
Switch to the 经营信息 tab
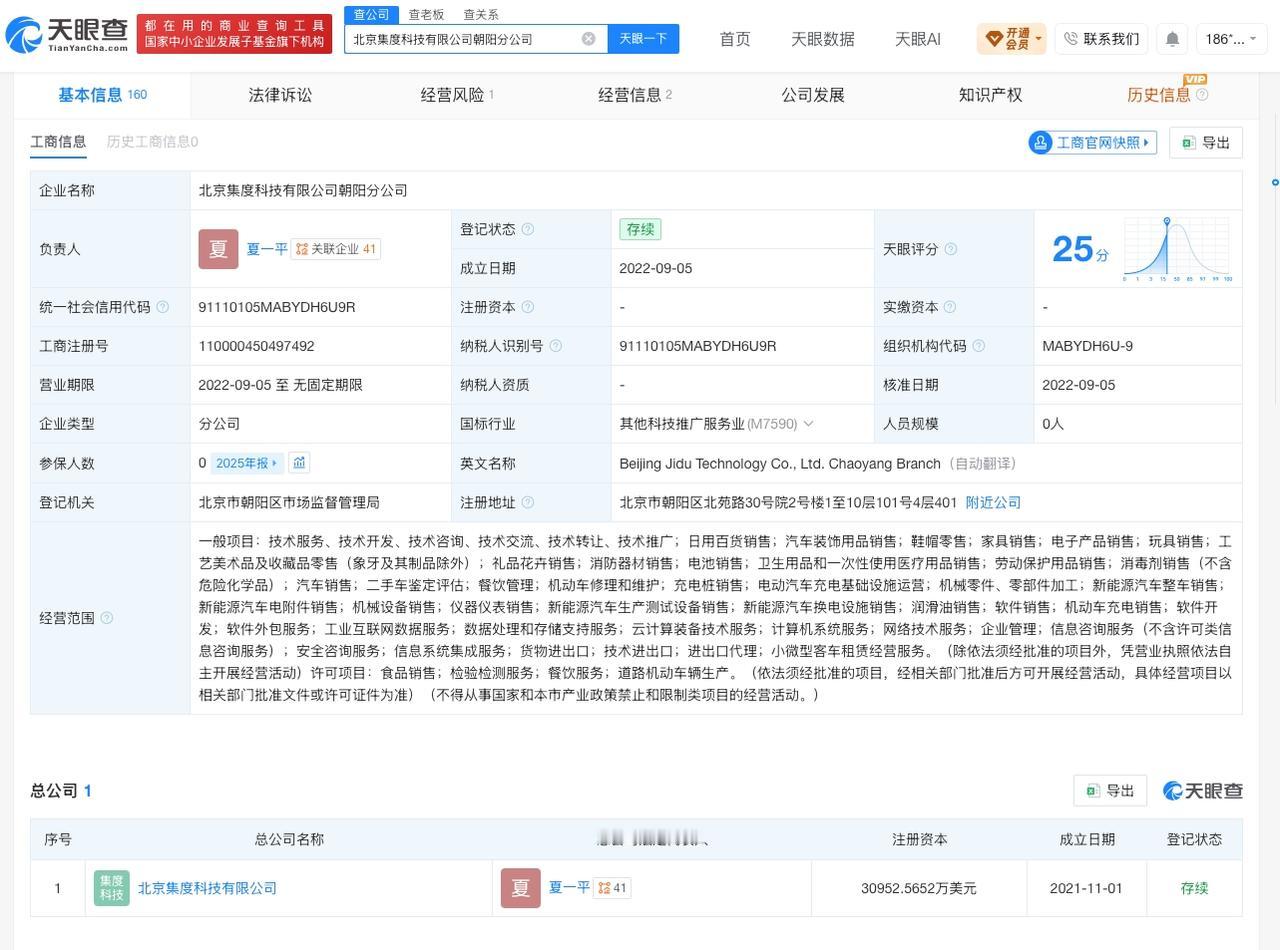pyautogui.click(x=635, y=95)
